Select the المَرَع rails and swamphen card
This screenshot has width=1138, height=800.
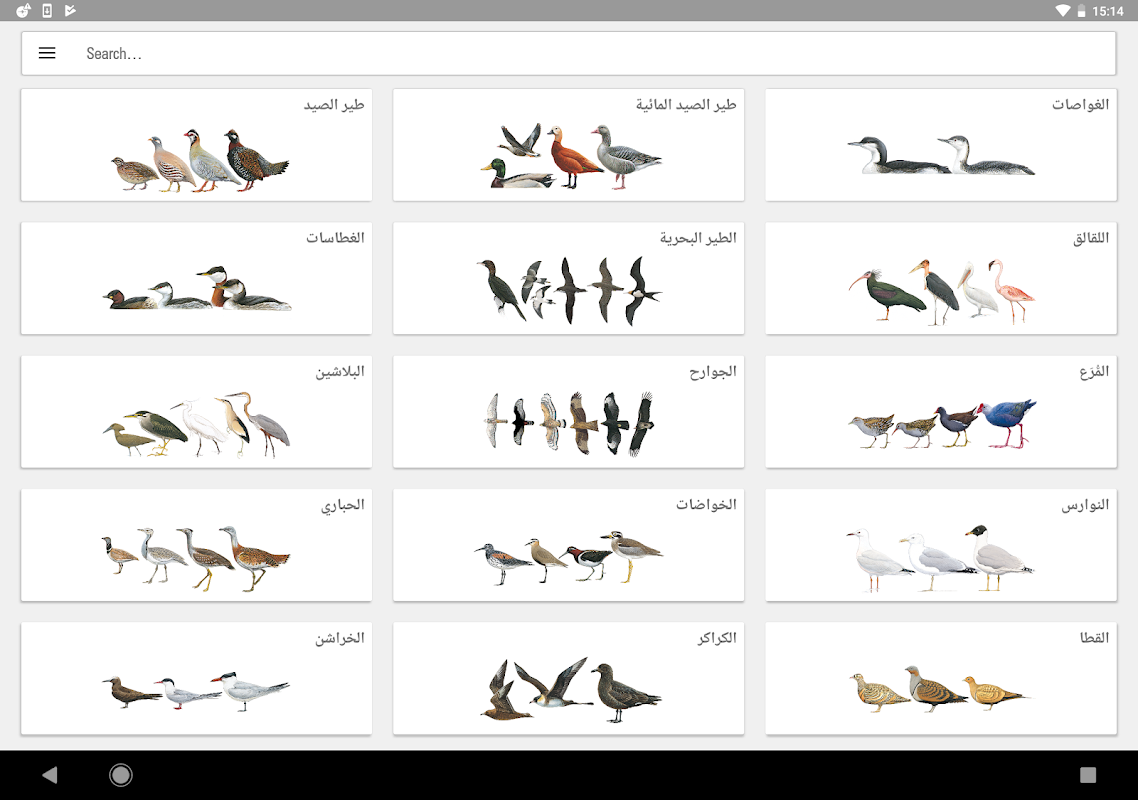pyautogui.click(x=941, y=412)
